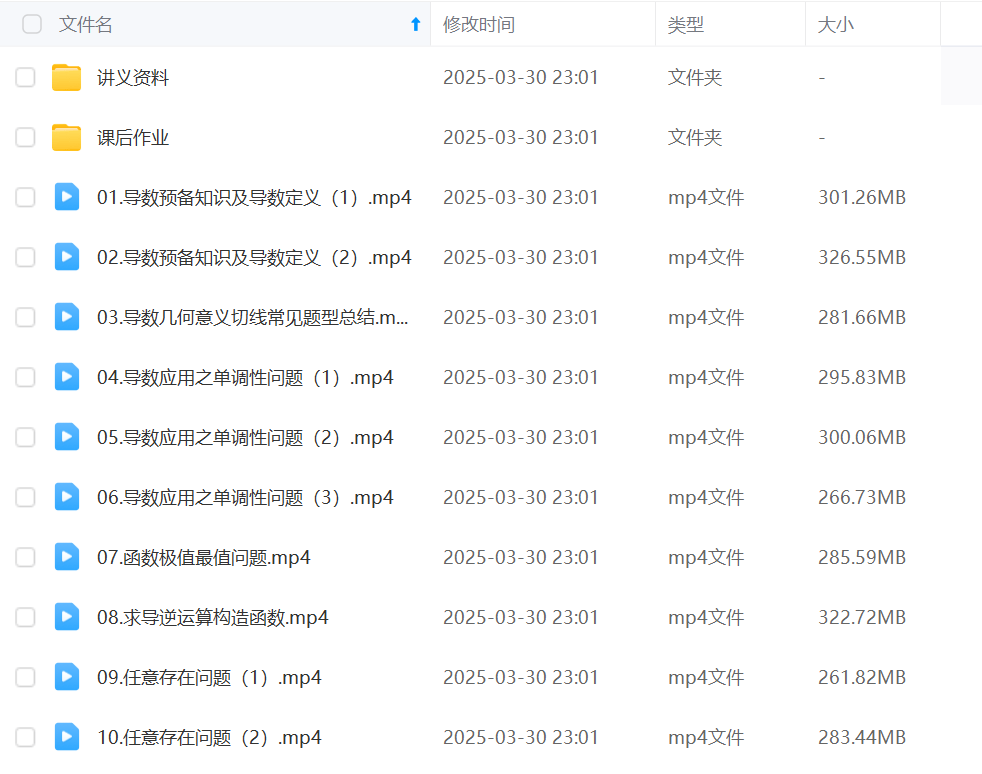Image resolution: width=982 pixels, height=774 pixels.
Task: Open file 01.导数预备知识及导数定义（1）.mp4
Action: 254,197
